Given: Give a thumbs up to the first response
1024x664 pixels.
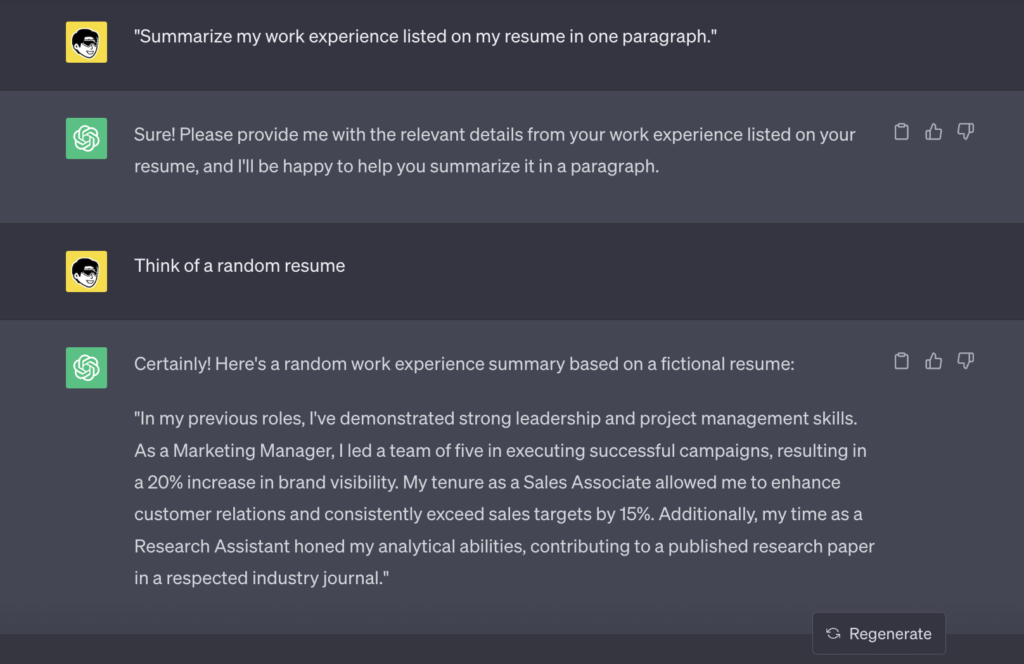Looking at the screenshot, I should pos(933,131).
